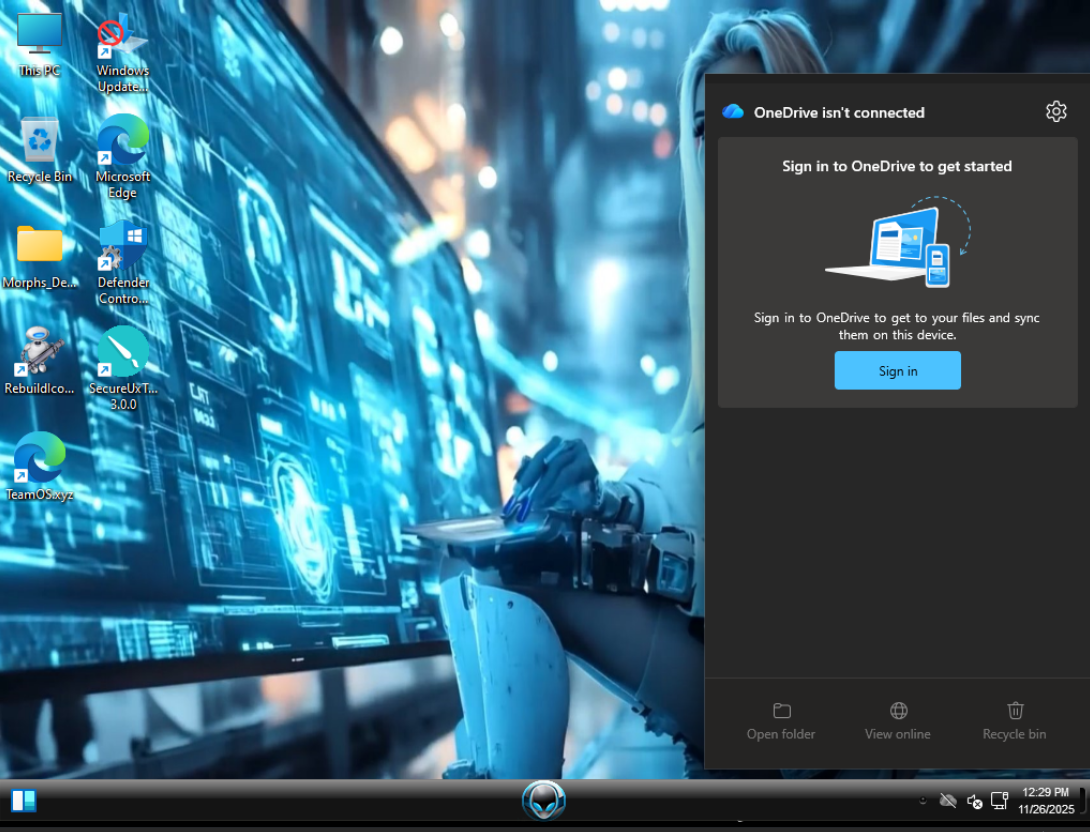Image resolution: width=1090 pixels, height=832 pixels.
Task: Select View online globe option
Action: [x=897, y=720]
